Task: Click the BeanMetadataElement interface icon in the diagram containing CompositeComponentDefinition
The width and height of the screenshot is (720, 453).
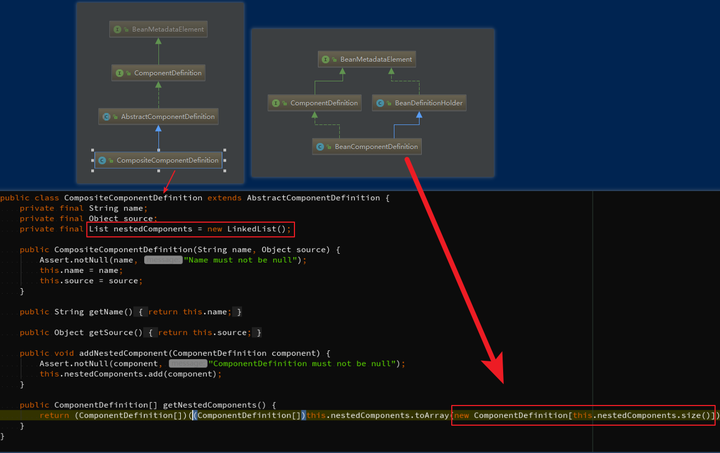Action: tap(118, 29)
